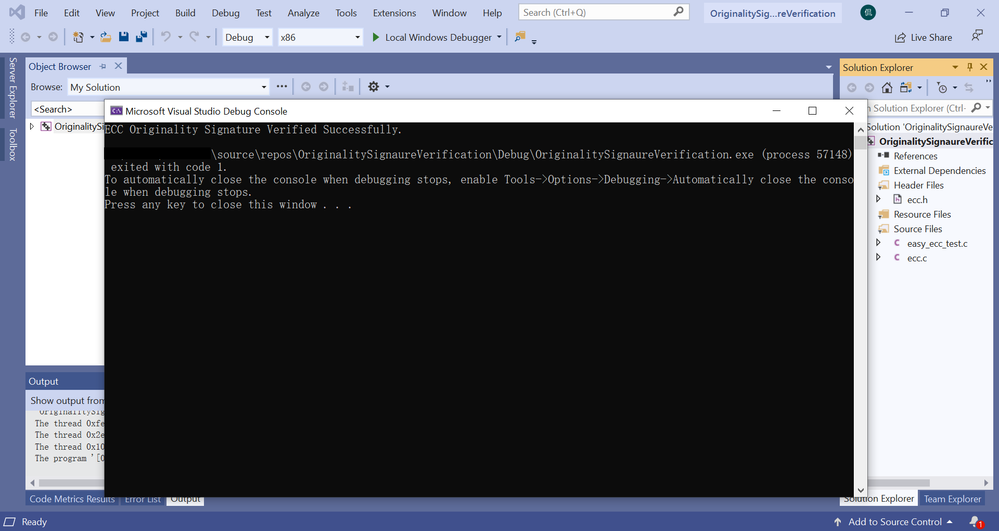Open the Tools menu

[346, 13]
